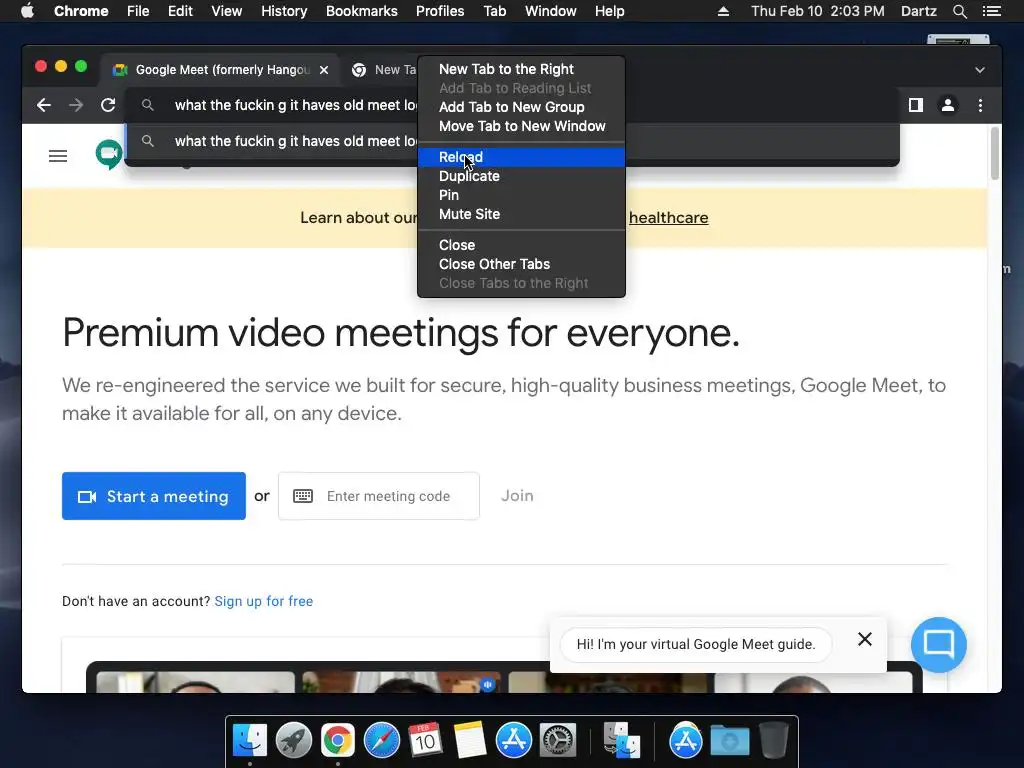The height and width of the screenshot is (768, 1024).
Task: Switch to the New Tab tab
Action: click(385, 70)
